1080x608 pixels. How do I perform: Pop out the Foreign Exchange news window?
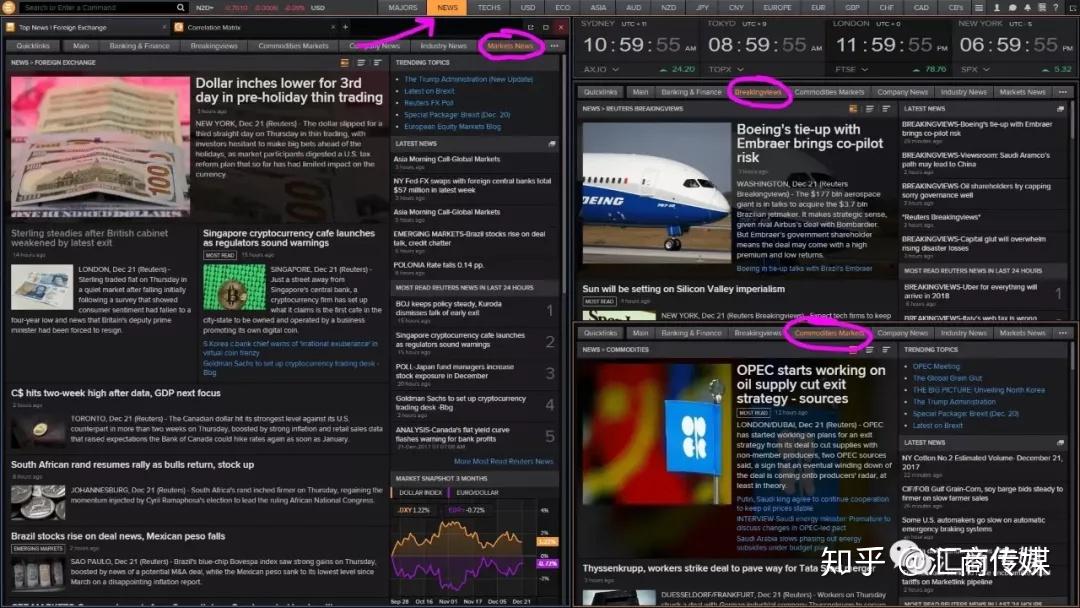tap(530, 28)
